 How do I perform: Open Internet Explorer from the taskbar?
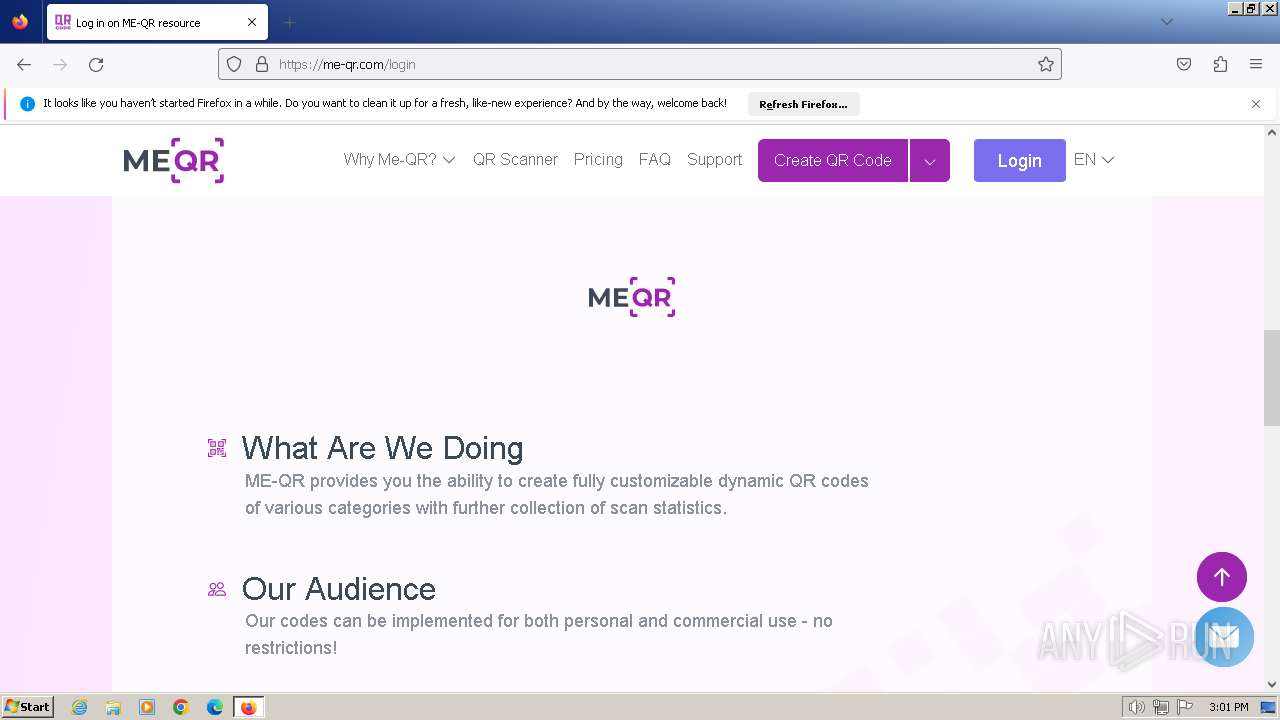(x=79, y=707)
